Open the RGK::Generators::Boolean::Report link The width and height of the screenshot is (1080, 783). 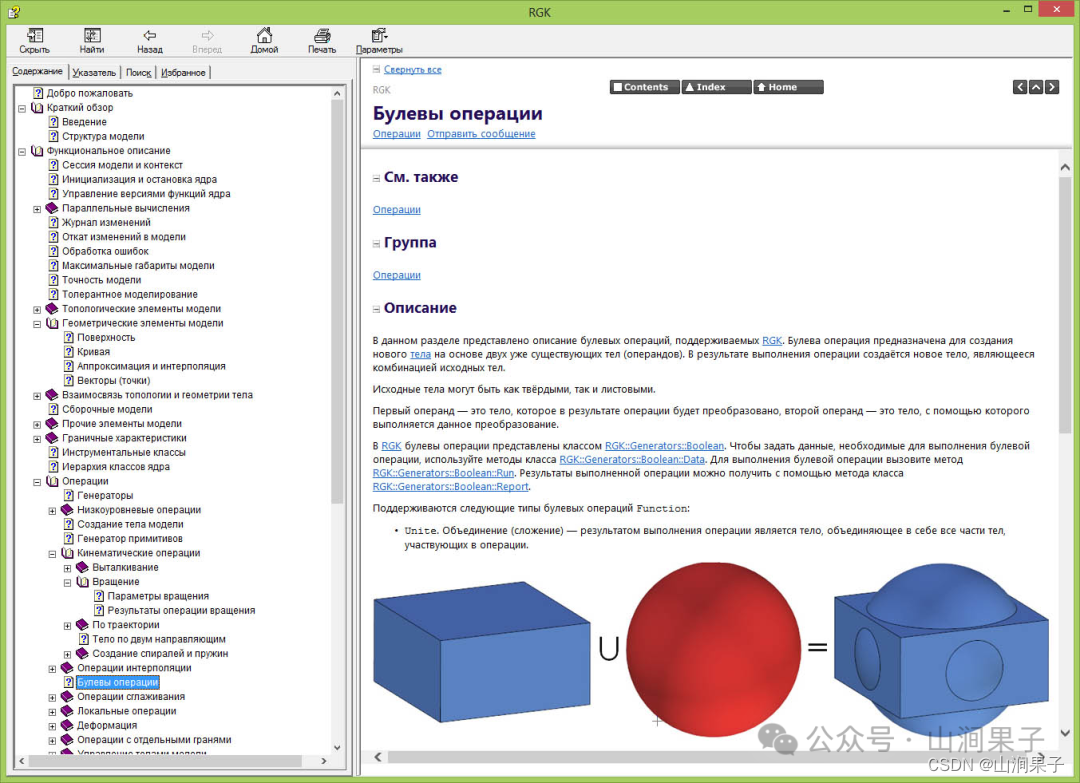[450, 486]
